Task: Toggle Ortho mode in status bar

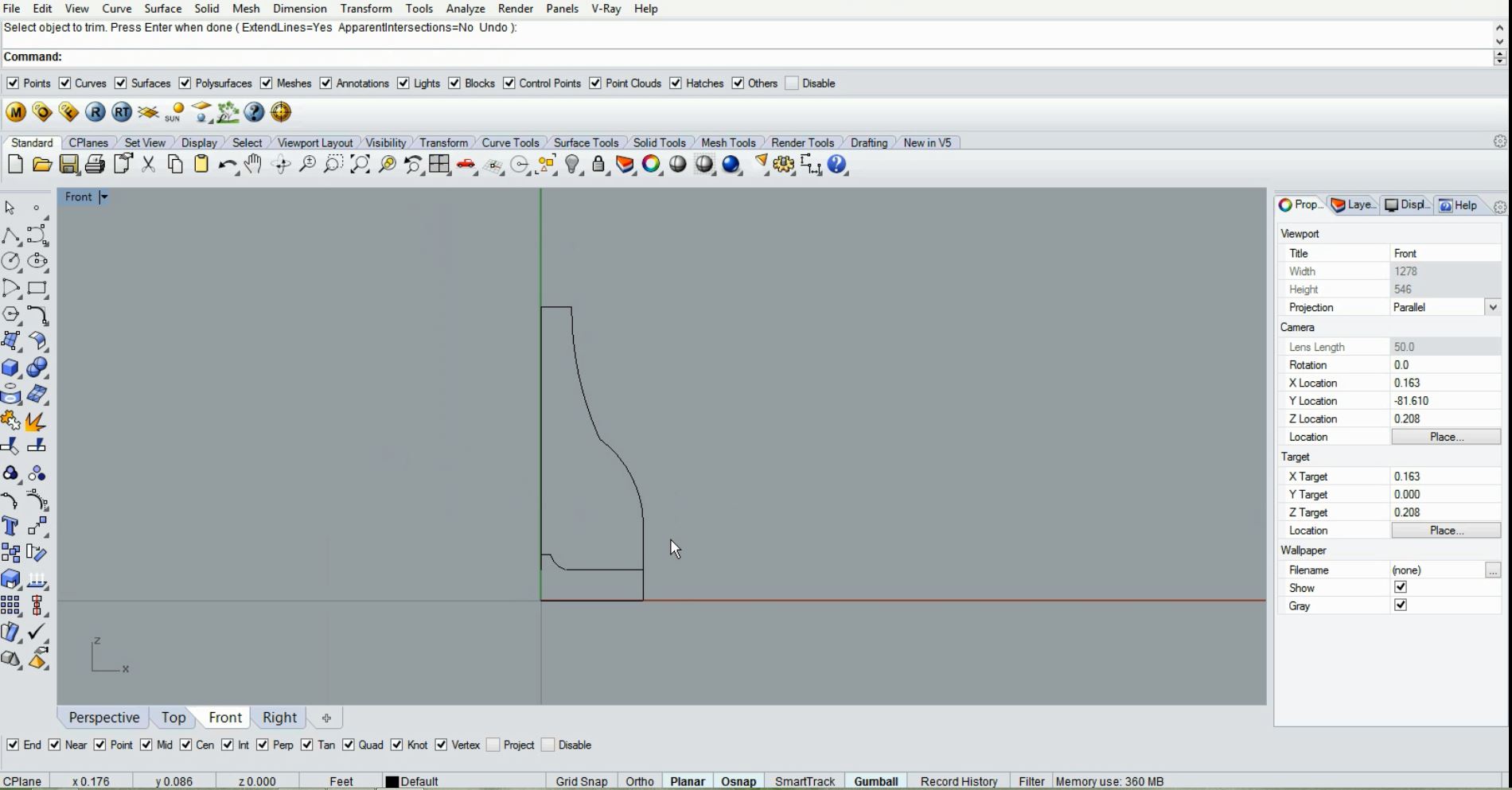Action: point(640,782)
